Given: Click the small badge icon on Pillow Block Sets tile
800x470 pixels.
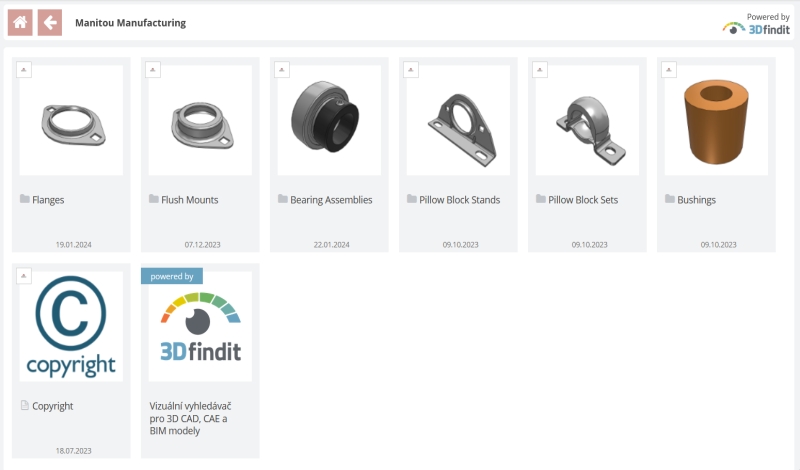Looking at the screenshot, I should point(540,70).
